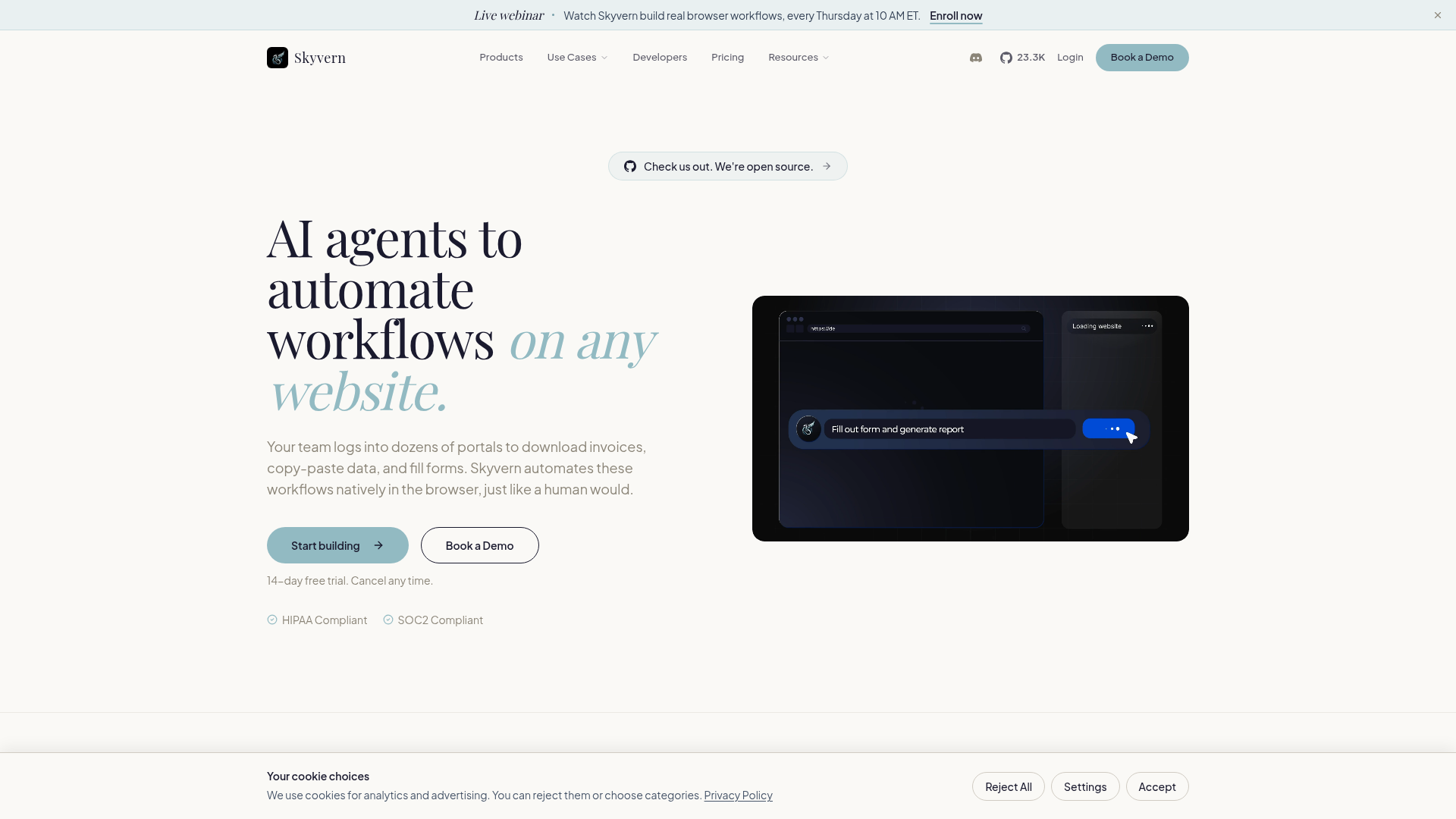Screen dimensions: 1456x819
Task: Click the arrow in open source pill
Action: pos(827,166)
